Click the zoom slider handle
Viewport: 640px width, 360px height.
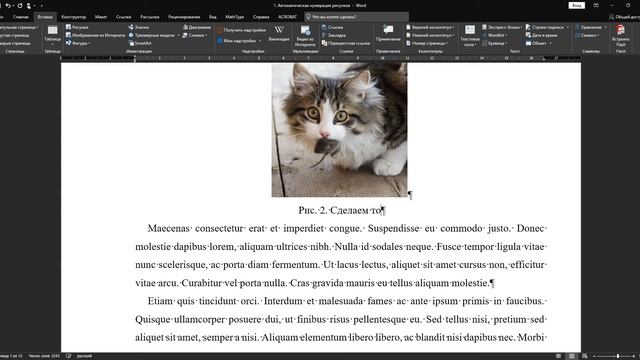[618, 356]
